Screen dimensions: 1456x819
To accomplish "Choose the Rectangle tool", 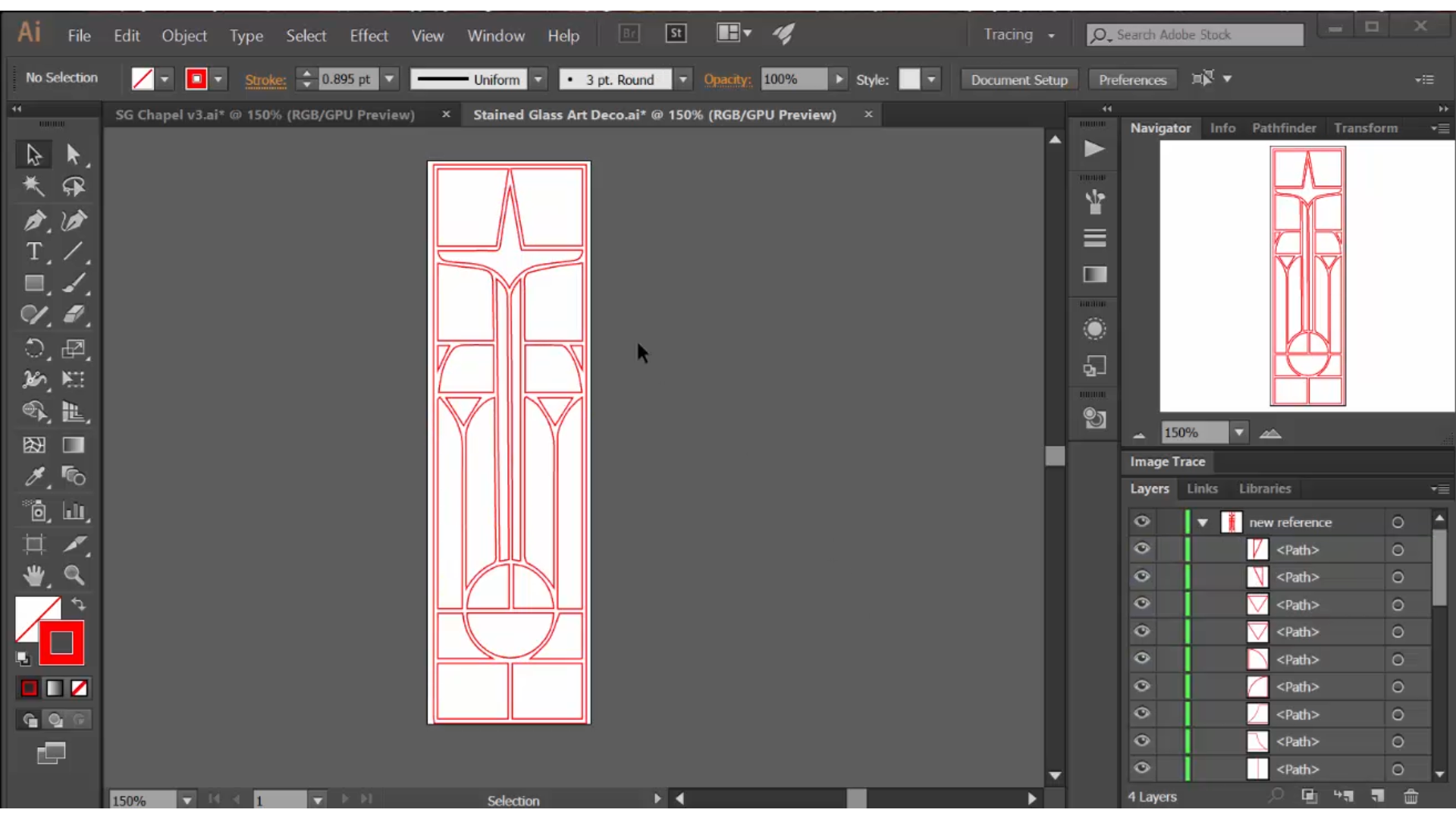I will tap(34, 283).
